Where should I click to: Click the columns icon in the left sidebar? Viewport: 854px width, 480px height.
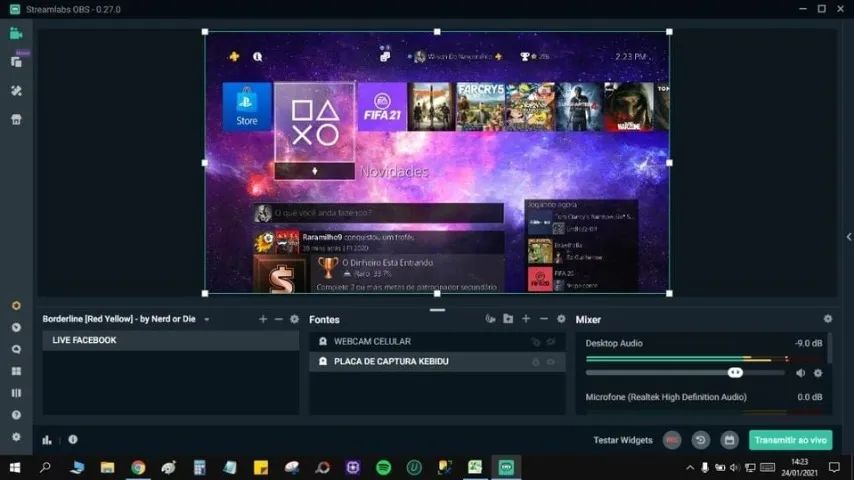tap(16, 393)
